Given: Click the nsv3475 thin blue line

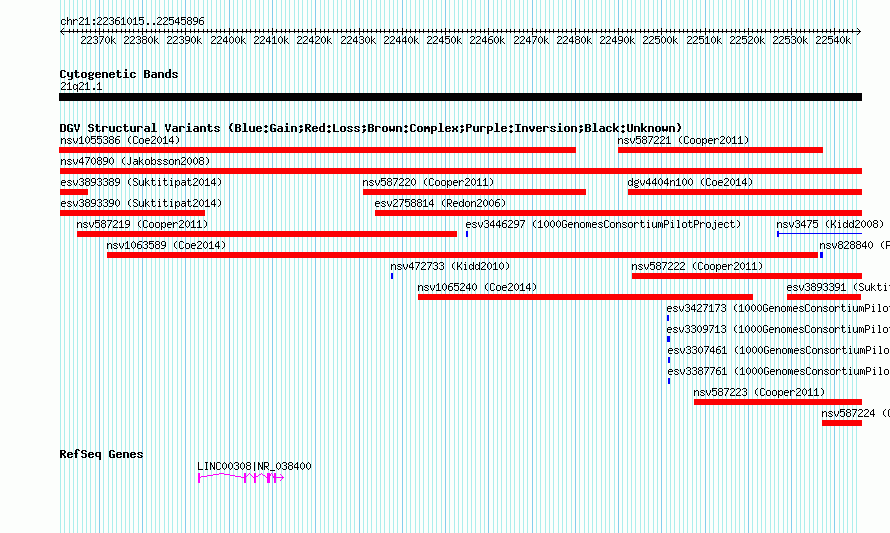Looking at the screenshot, I should pos(820,234).
